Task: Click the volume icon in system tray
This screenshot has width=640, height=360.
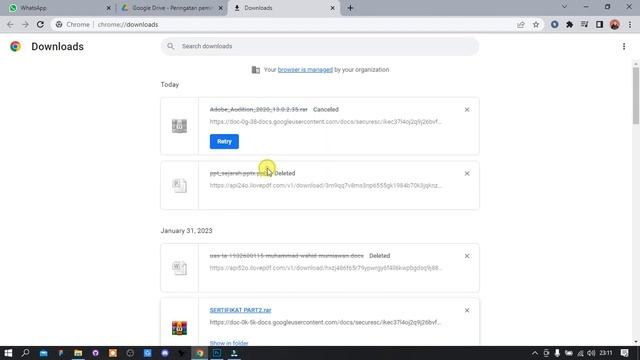Action: [591, 353]
